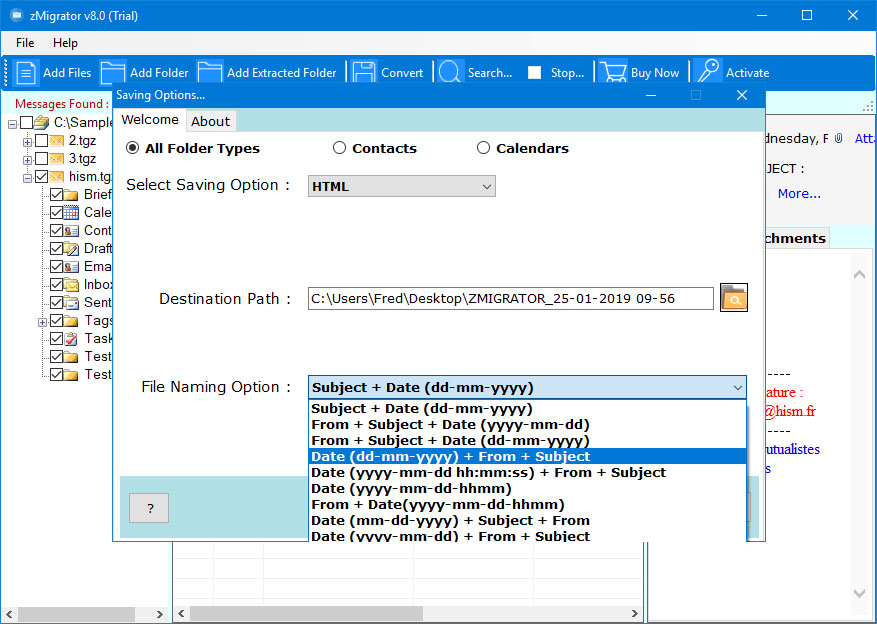
Task: Toggle the C:\Sample root checkbox
Action: 26,122
